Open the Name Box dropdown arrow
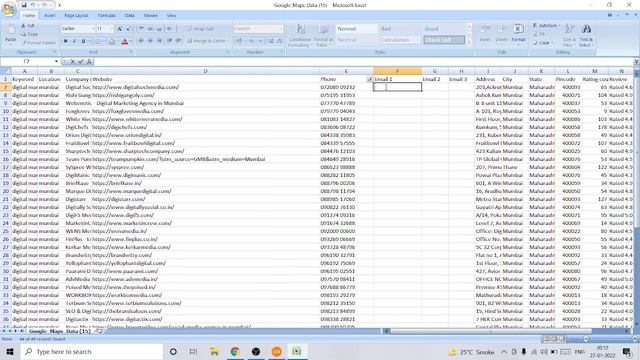640x360 pixels. pyautogui.click(x=56, y=62)
